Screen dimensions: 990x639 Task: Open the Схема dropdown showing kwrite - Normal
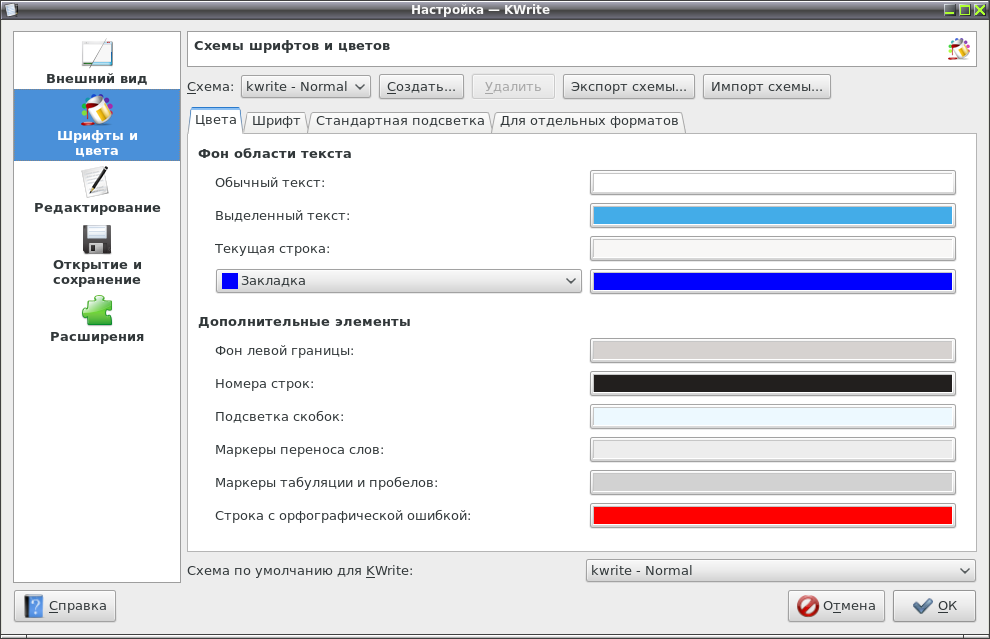click(306, 87)
